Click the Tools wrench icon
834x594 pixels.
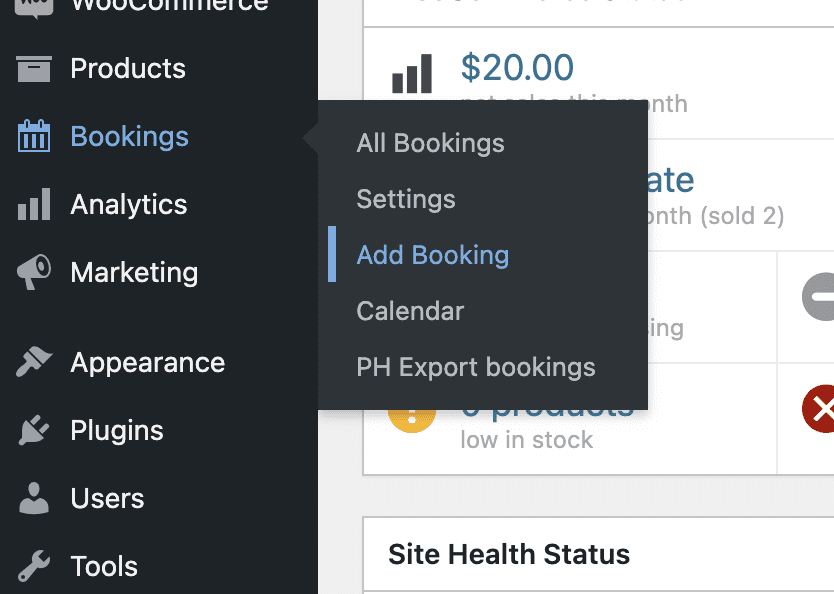(x=34, y=566)
